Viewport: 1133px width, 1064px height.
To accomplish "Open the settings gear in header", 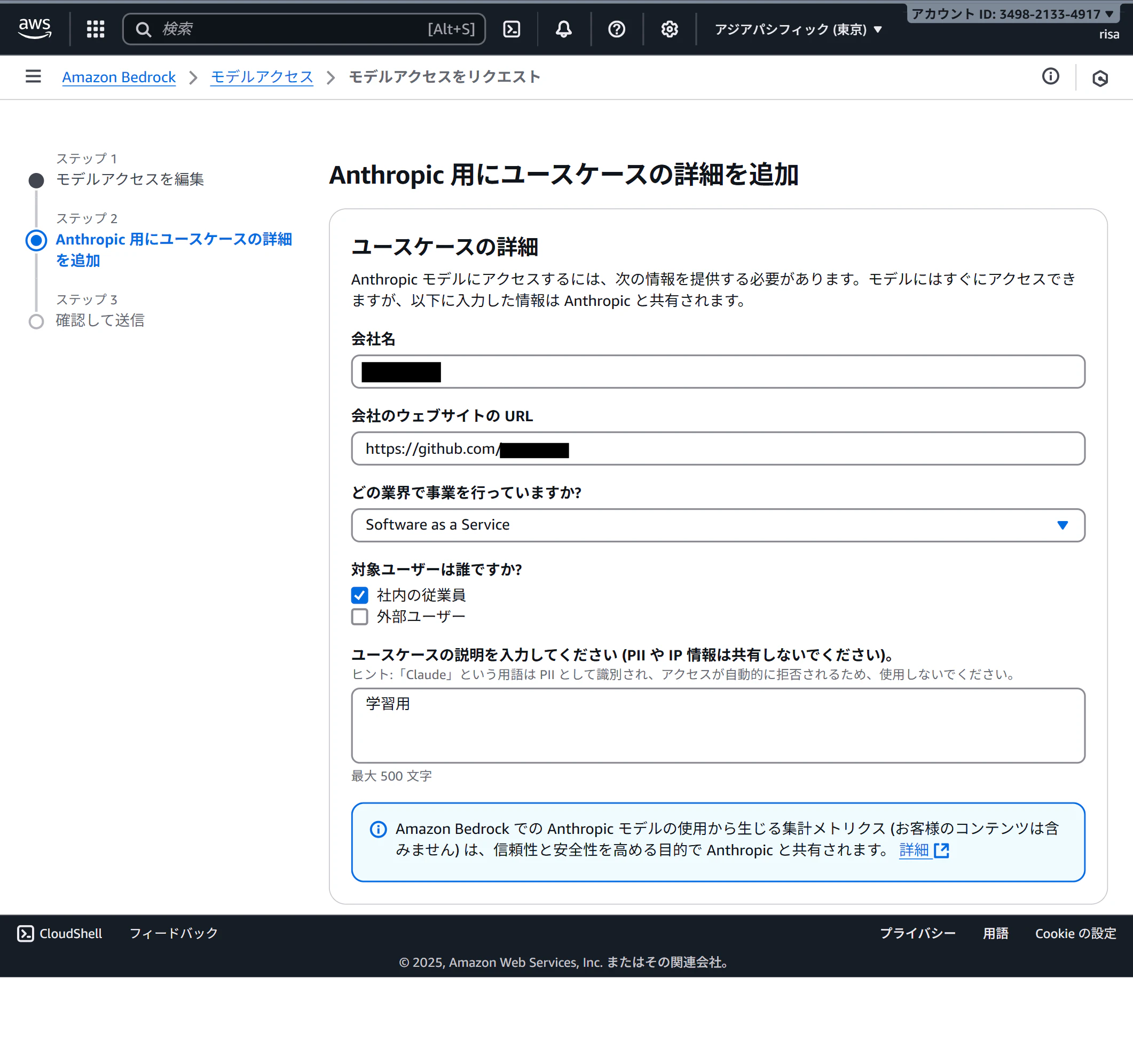I will (x=669, y=29).
